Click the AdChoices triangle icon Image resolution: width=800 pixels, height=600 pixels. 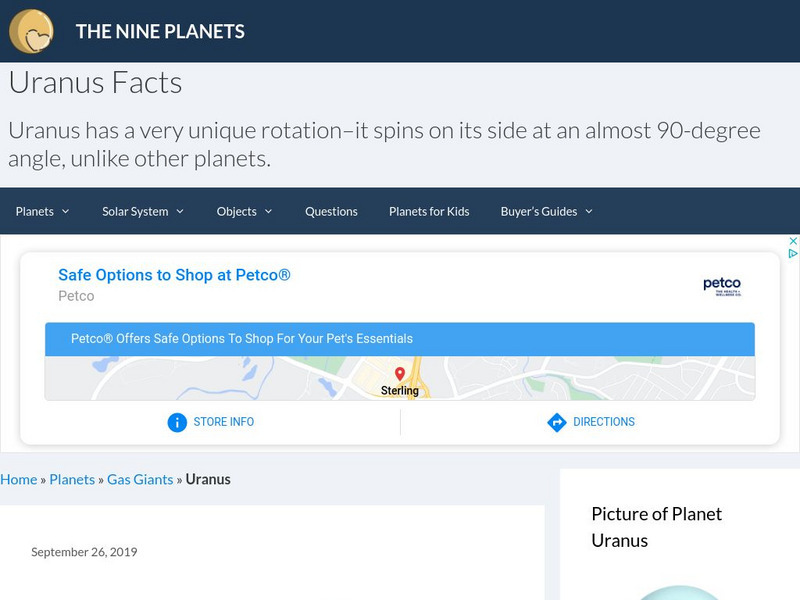point(793,254)
